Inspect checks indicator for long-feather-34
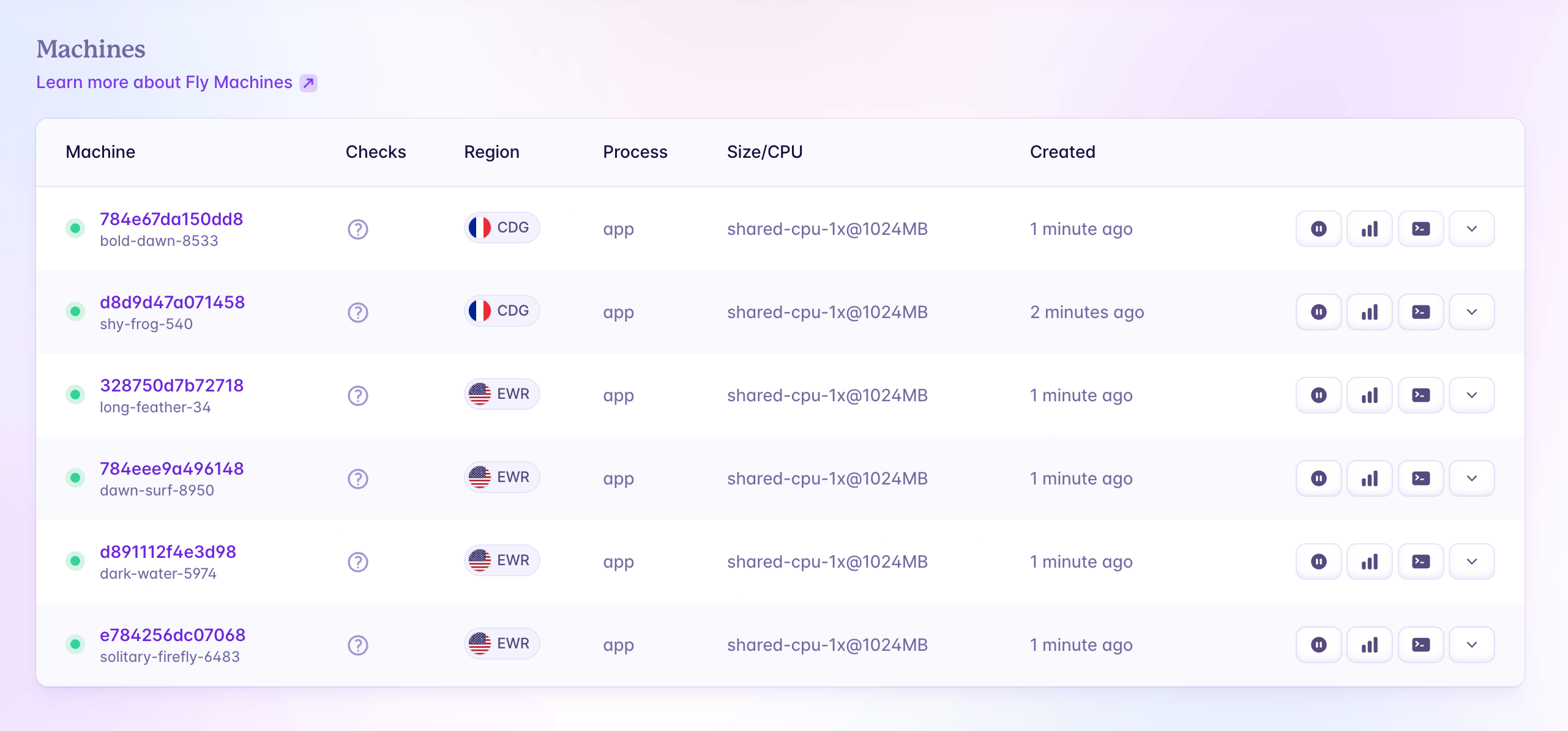 [357, 396]
